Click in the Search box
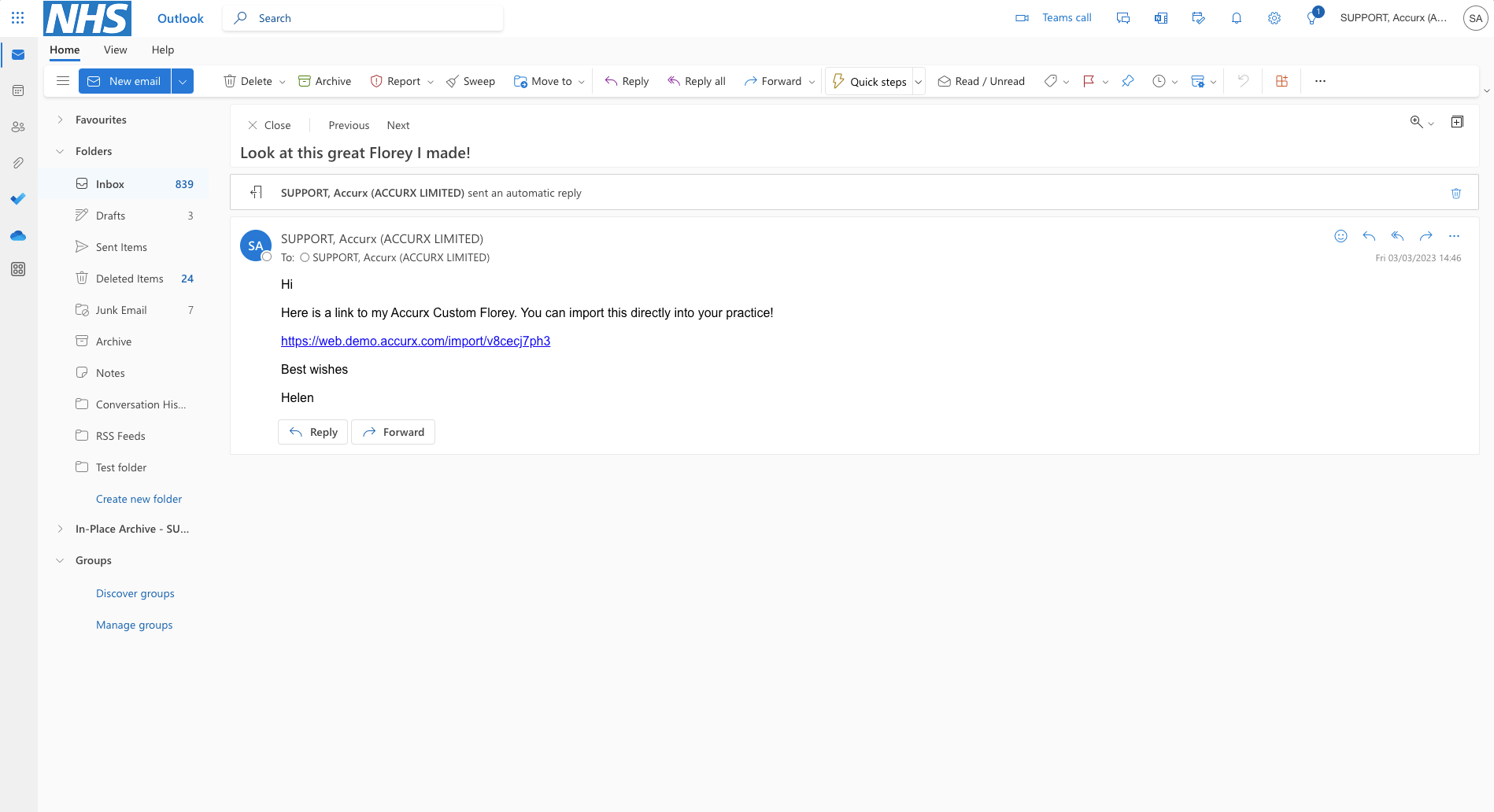Screen dimensions: 1494x812 tap(370, 18)
